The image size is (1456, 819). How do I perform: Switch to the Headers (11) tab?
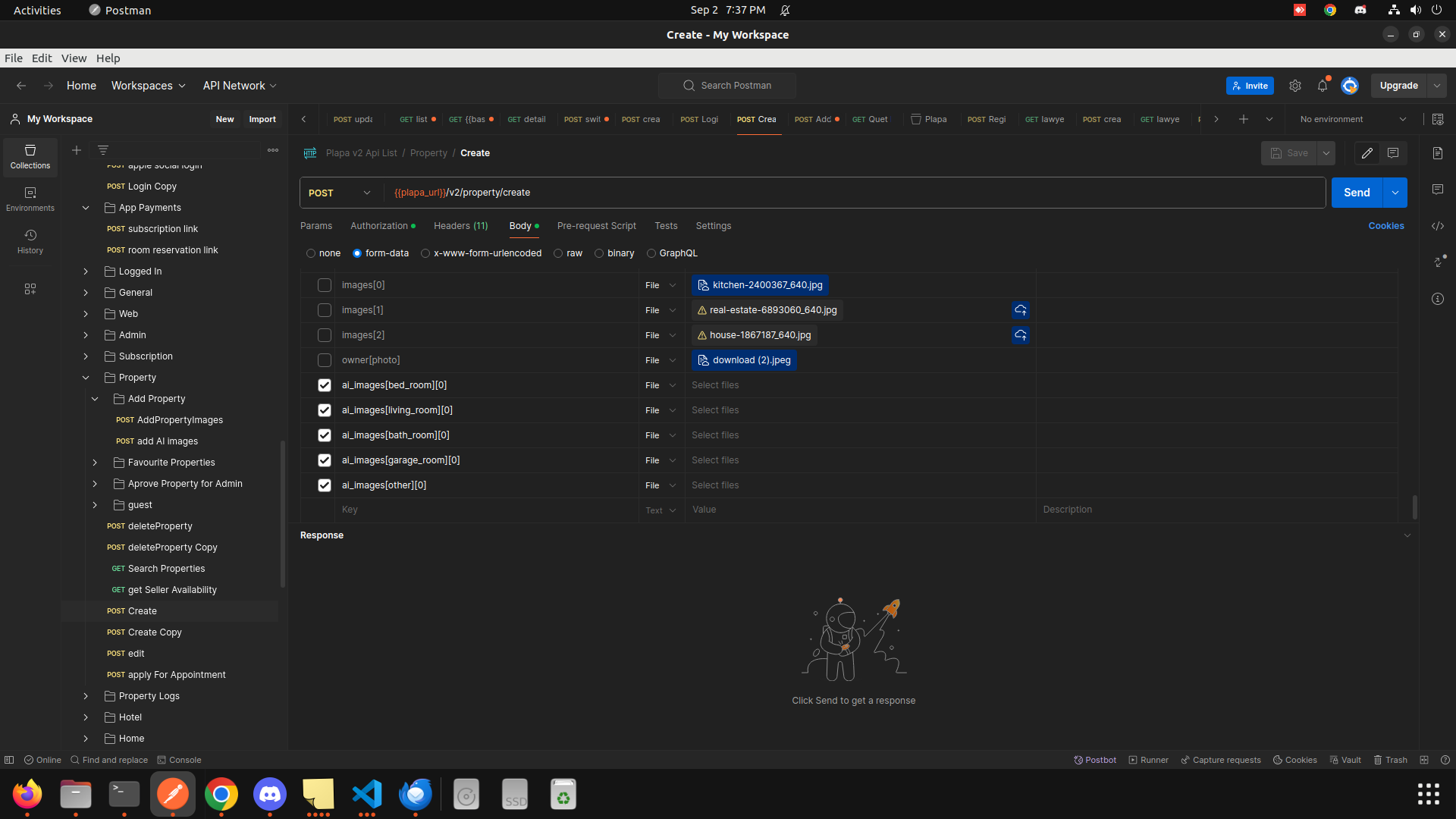pyautogui.click(x=461, y=226)
